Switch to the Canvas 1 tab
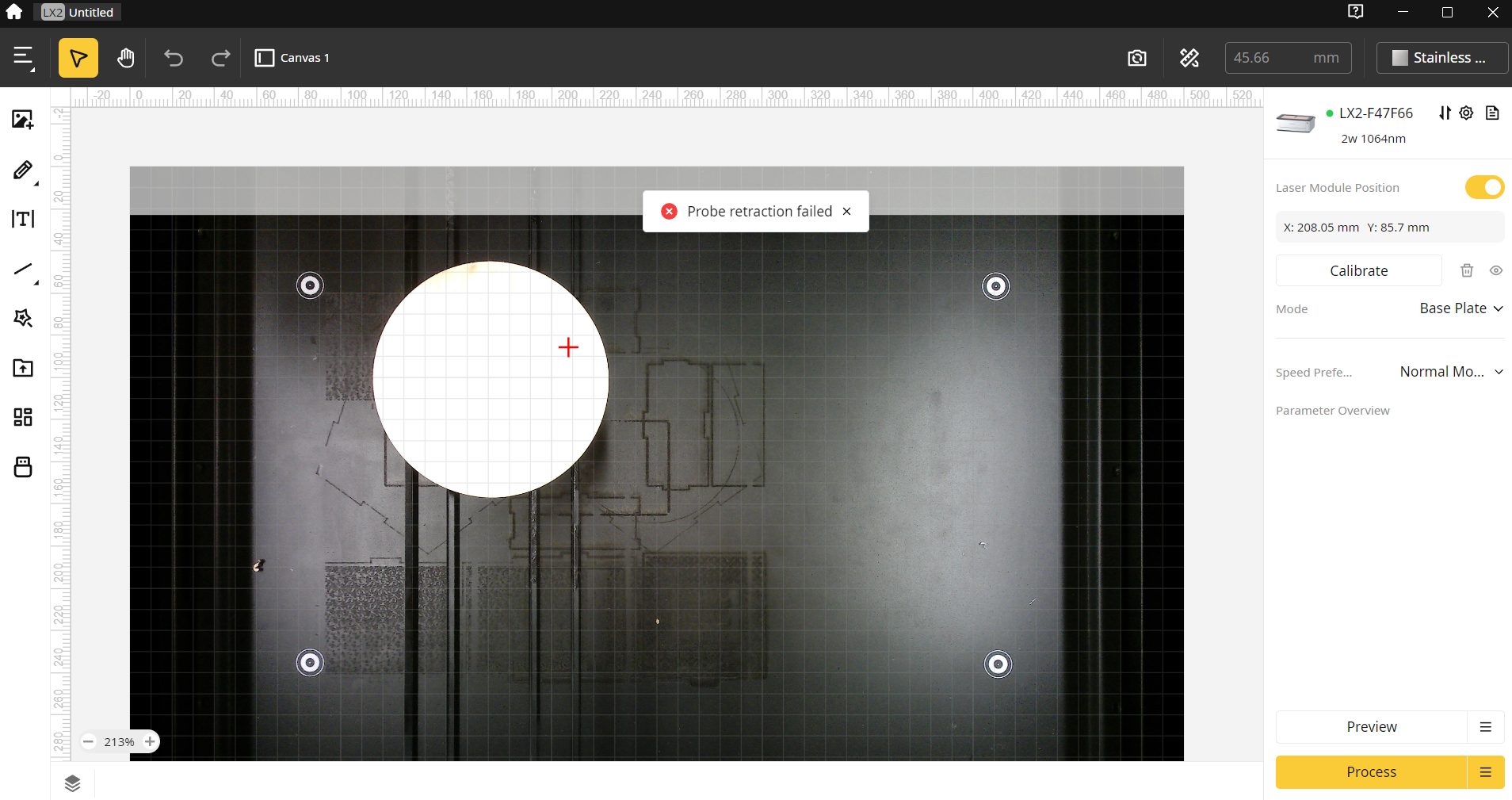Image resolution: width=1512 pixels, height=800 pixels. 292,58
